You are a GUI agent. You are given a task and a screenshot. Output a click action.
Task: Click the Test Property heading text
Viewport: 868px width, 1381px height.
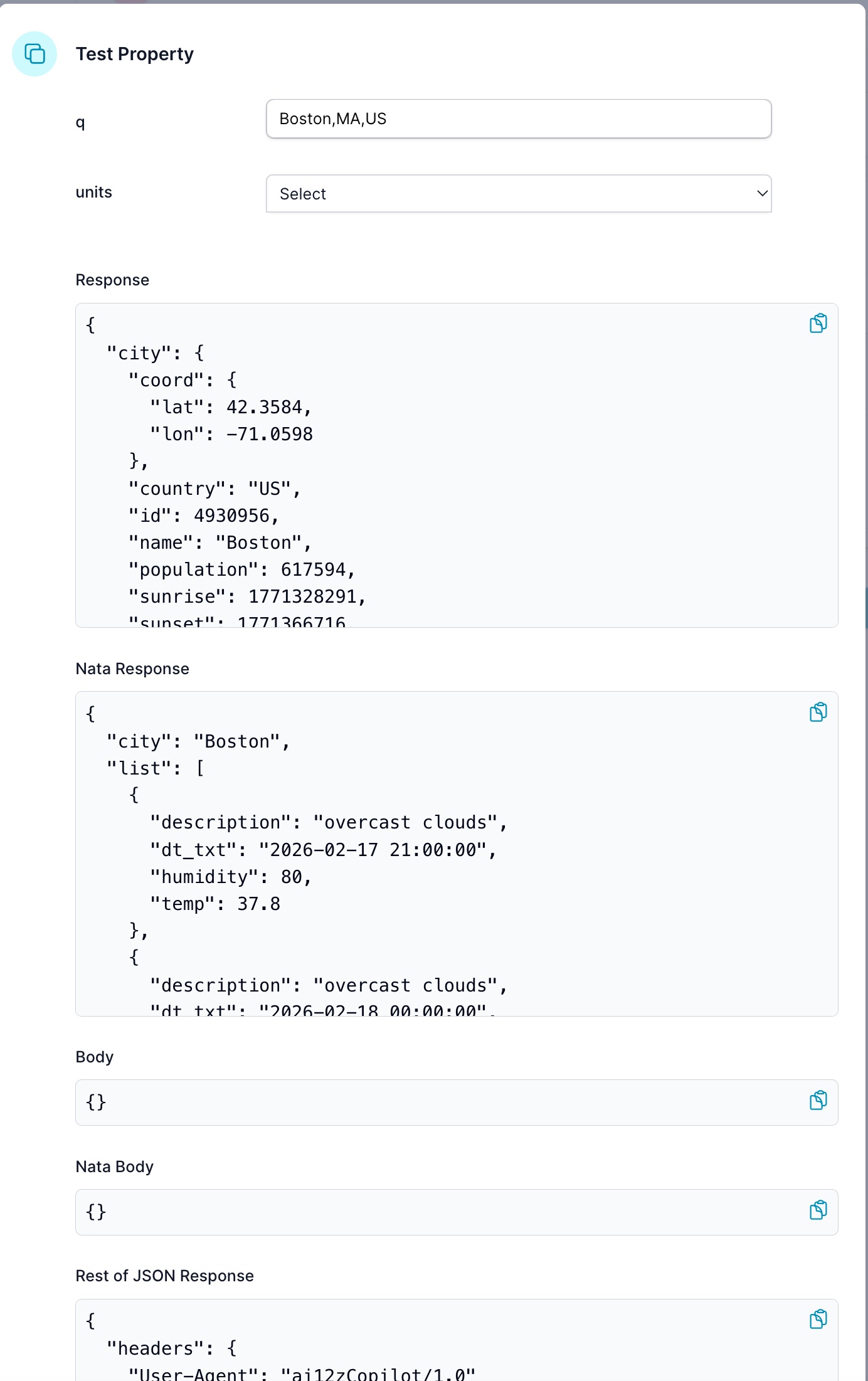click(135, 54)
